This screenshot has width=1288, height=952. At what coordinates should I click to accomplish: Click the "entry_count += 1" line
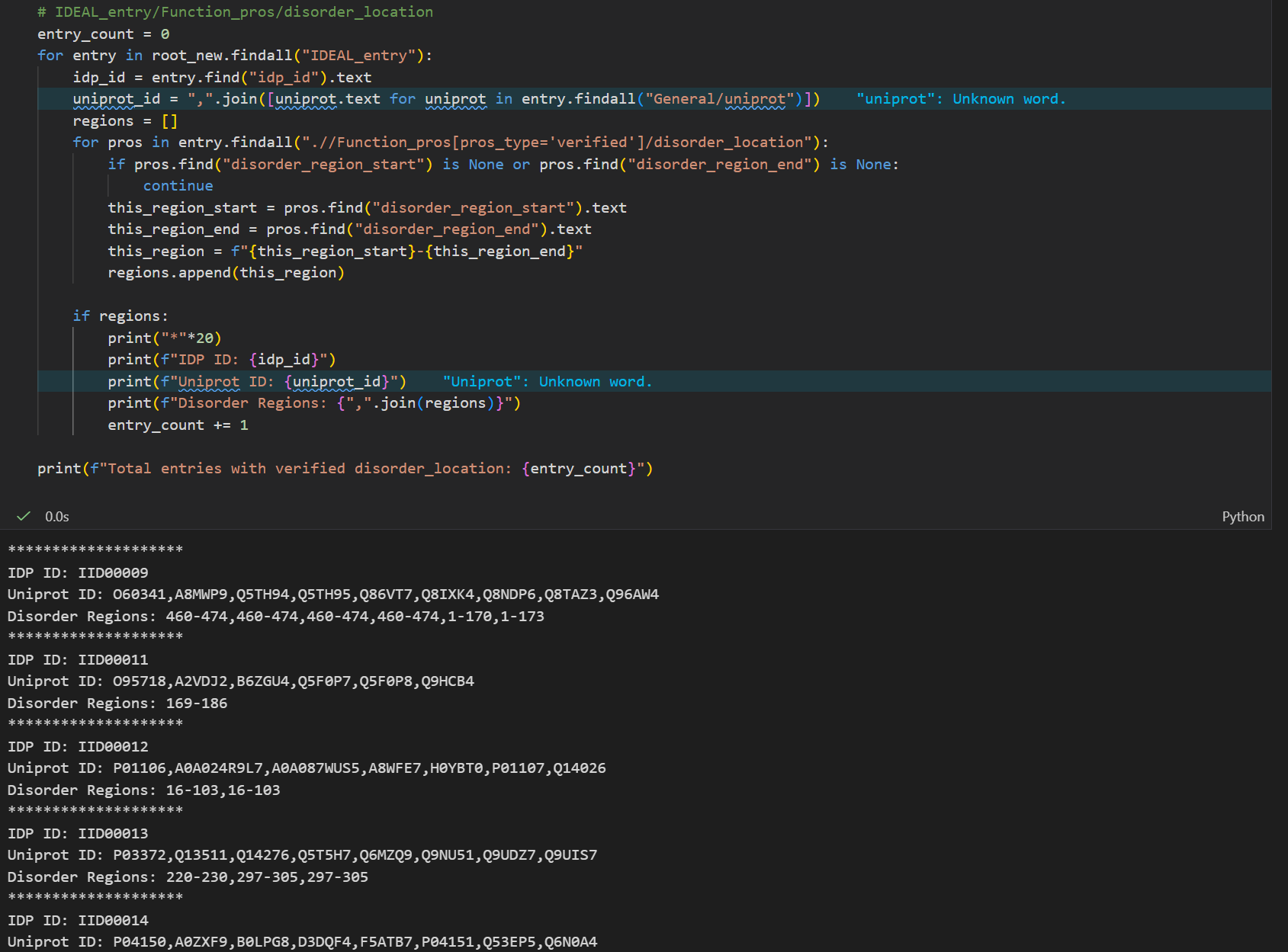pos(178,425)
